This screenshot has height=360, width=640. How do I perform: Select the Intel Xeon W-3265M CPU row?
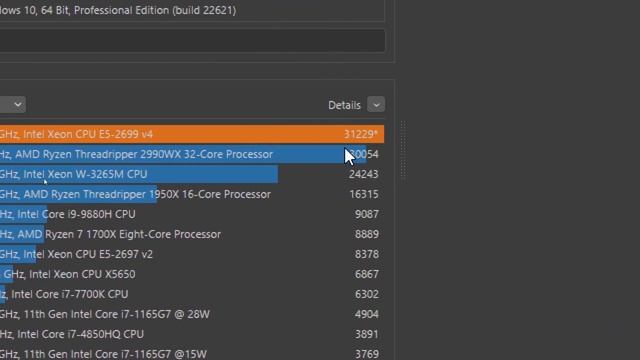tap(192, 174)
